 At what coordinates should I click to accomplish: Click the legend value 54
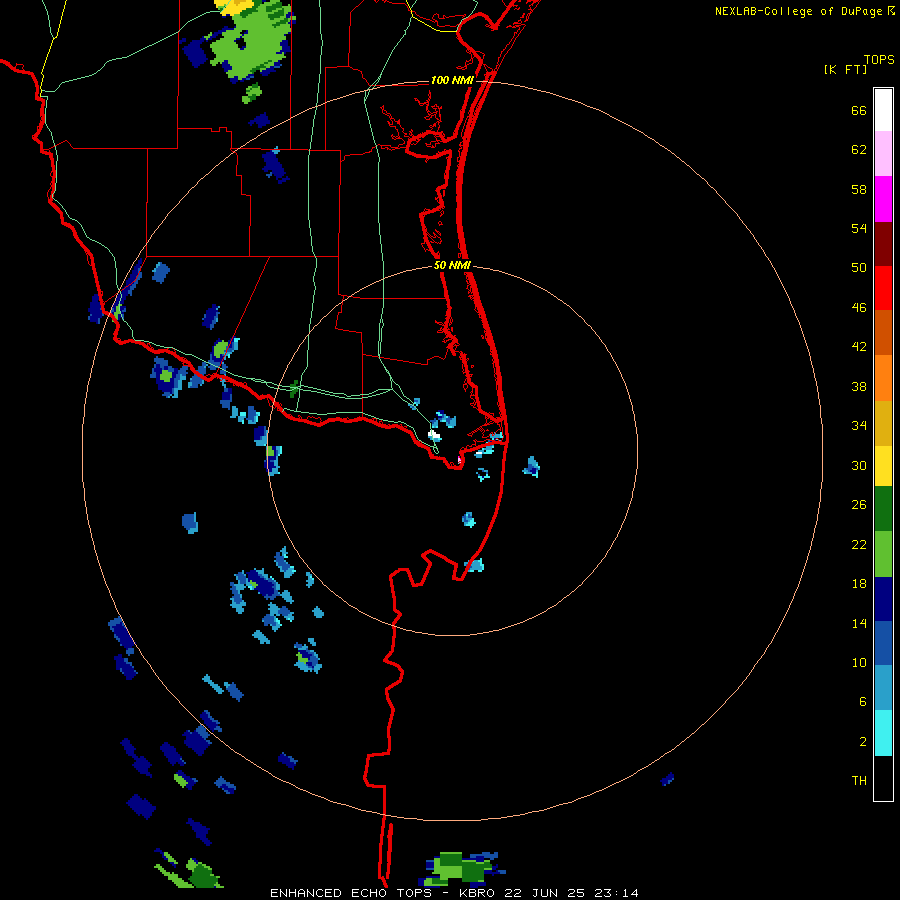pos(859,228)
